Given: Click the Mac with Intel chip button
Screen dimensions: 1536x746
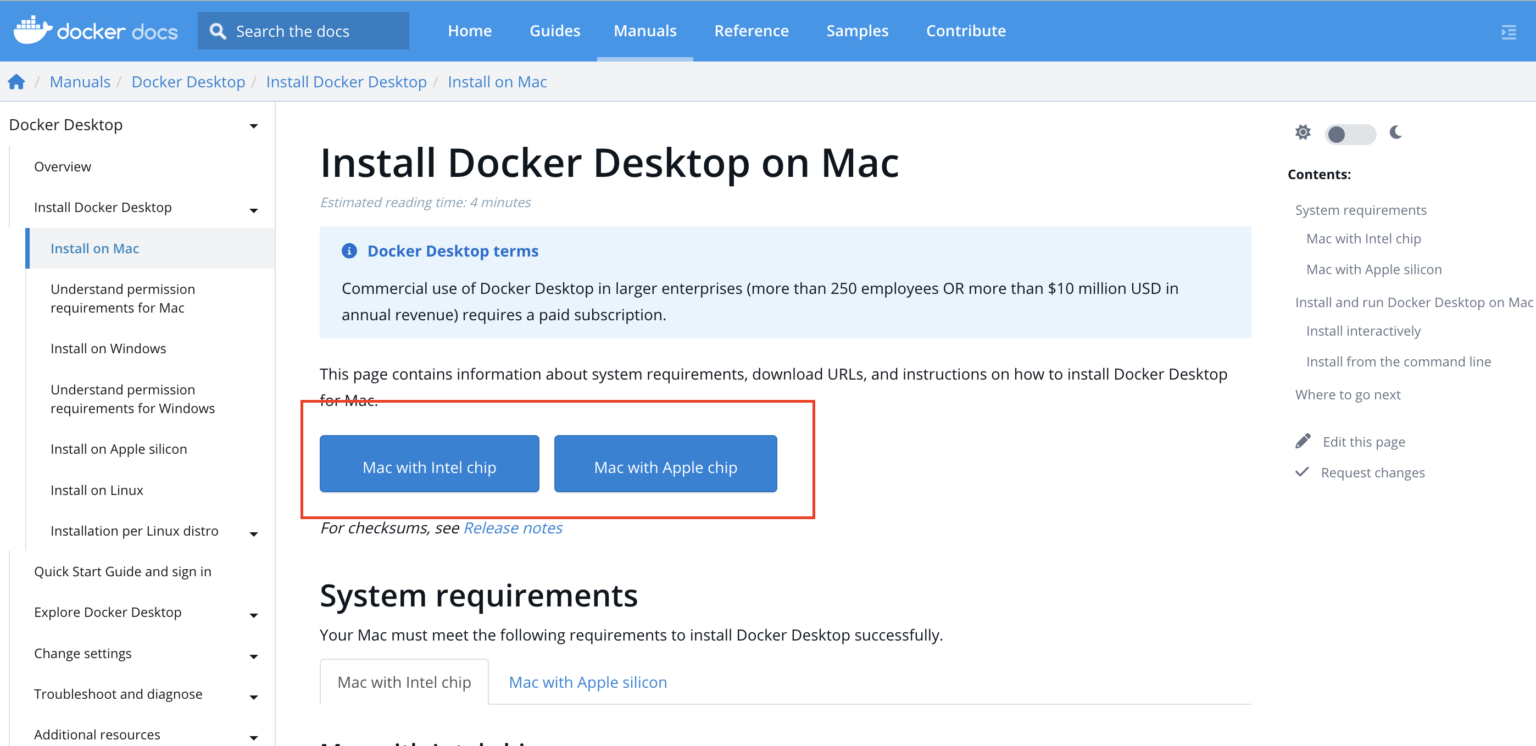Looking at the screenshot, I should tap(429, 467).
